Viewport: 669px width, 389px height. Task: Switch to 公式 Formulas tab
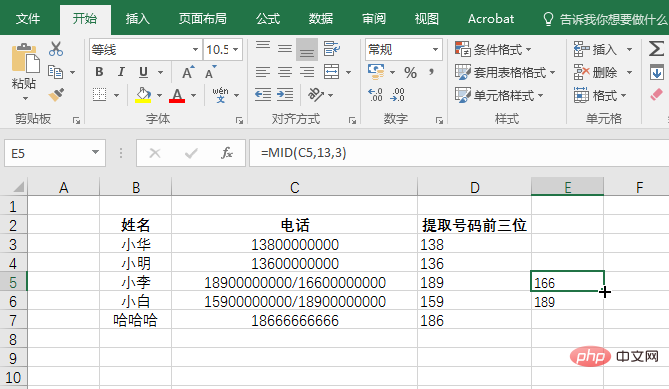(268, 19)
